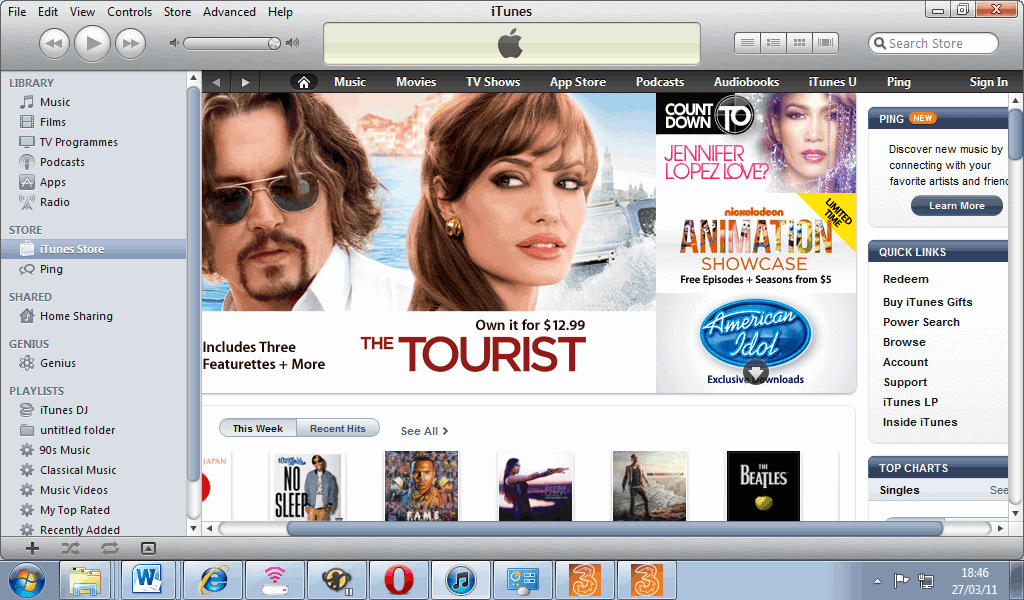This screenshot has width=1024, height=600.
Task: Select Apps in the library sidebar
Action: [52, 183]
